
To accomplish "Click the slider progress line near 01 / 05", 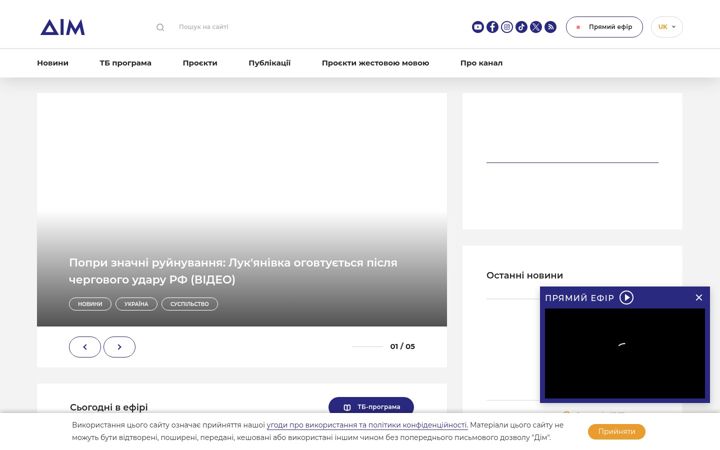I will pyautogui.click(x=367, y=347).
